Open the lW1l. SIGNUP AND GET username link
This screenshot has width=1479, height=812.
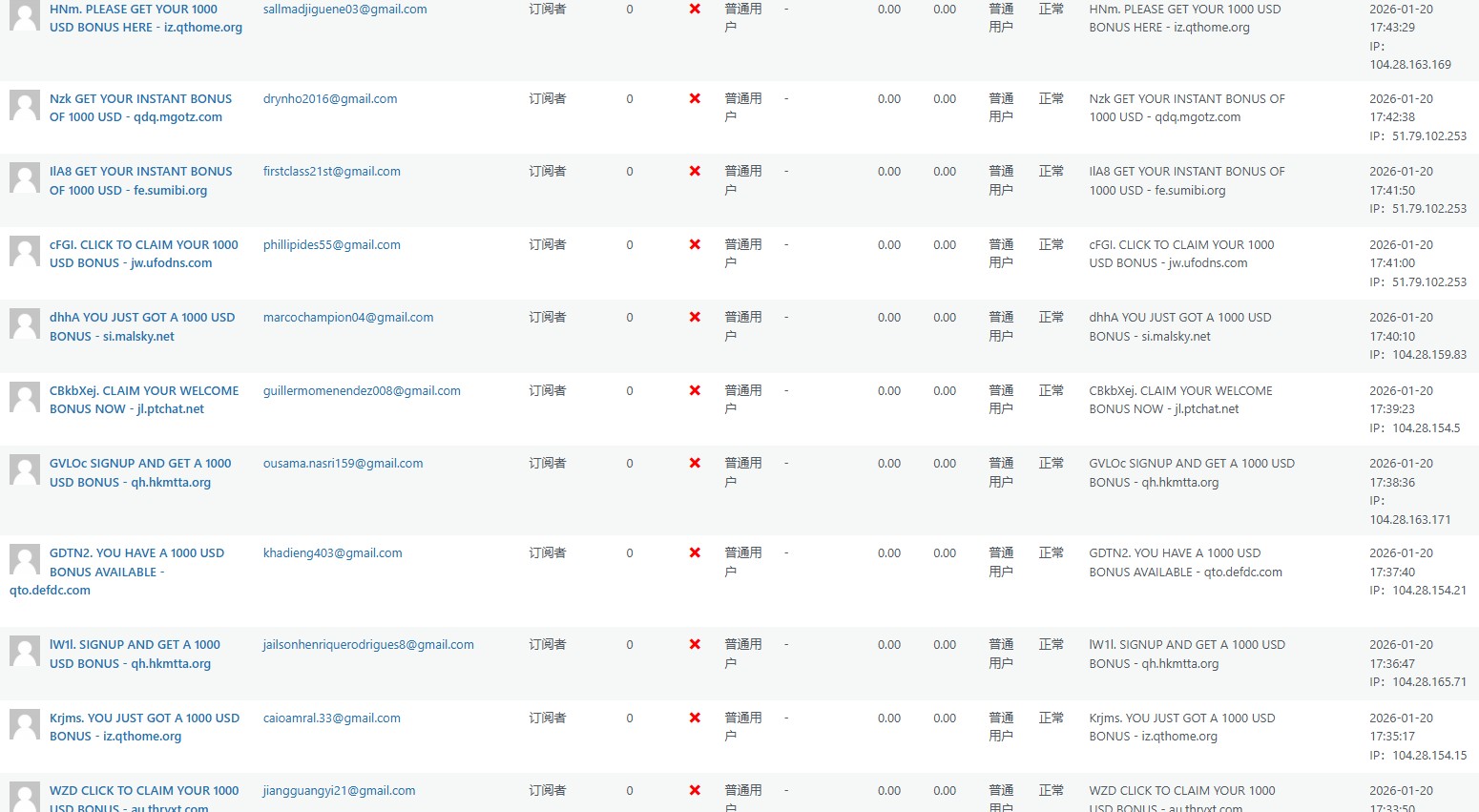click(135, 654)
